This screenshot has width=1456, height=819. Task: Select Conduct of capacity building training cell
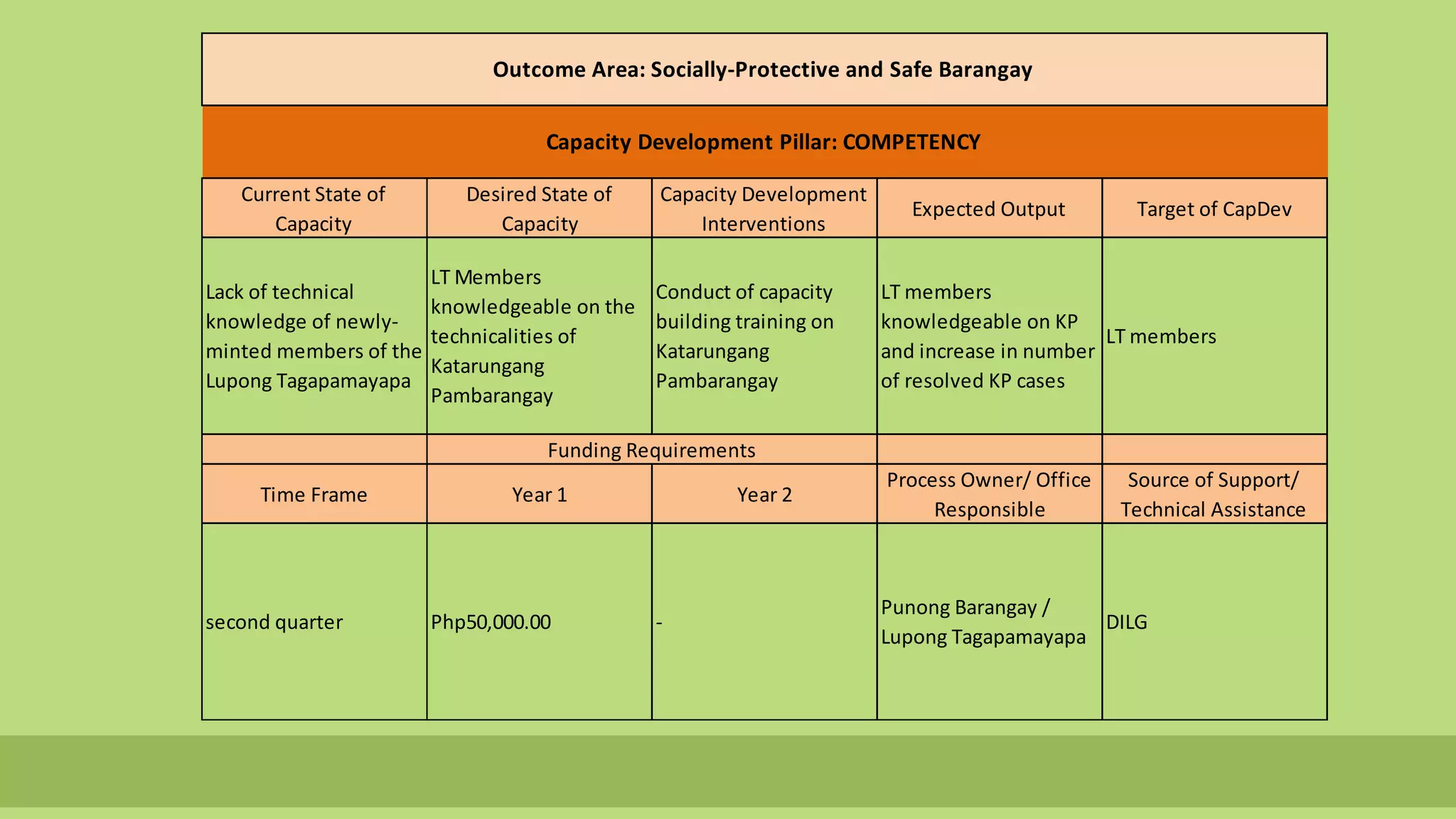click(x=764, y=336)
